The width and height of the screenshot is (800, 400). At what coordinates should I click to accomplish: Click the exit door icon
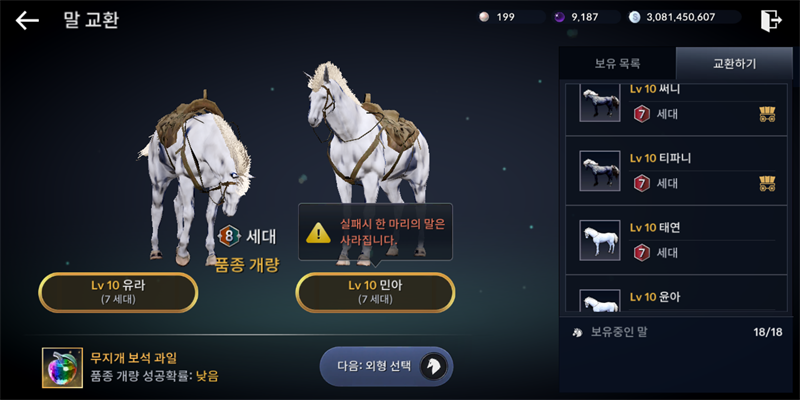click(x=770, y=21)
